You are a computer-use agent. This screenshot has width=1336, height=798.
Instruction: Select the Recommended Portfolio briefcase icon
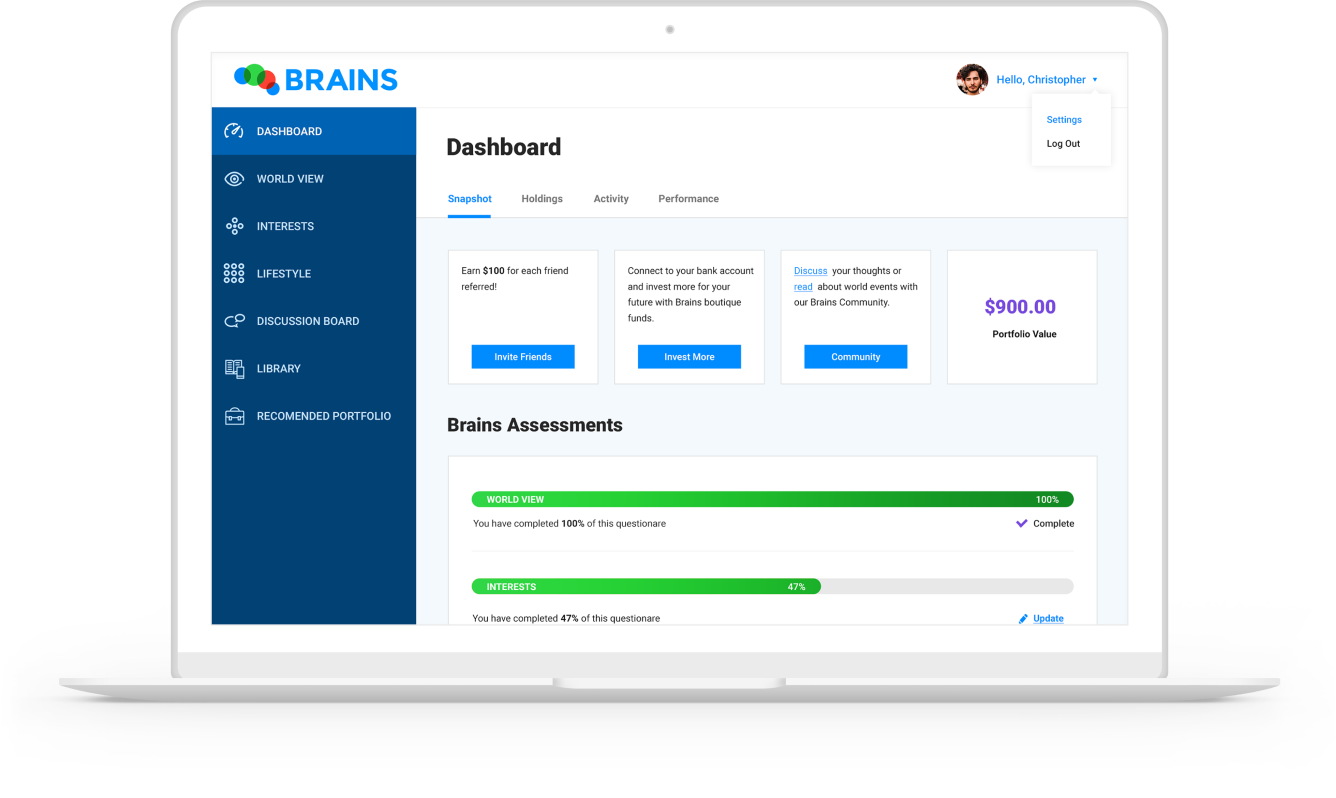(234, 416)
